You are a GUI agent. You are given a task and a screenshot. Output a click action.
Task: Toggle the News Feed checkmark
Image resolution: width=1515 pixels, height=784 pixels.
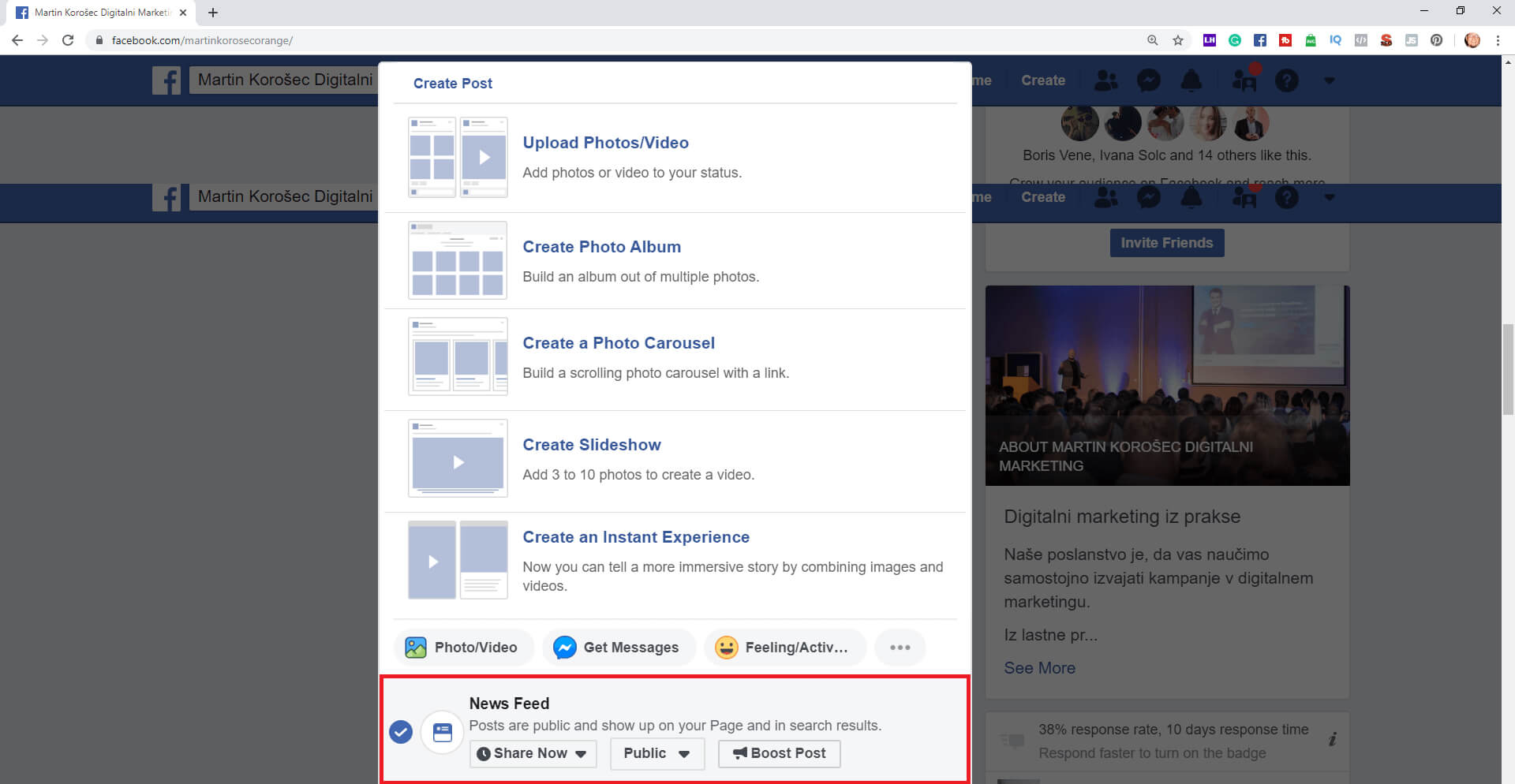401,733
